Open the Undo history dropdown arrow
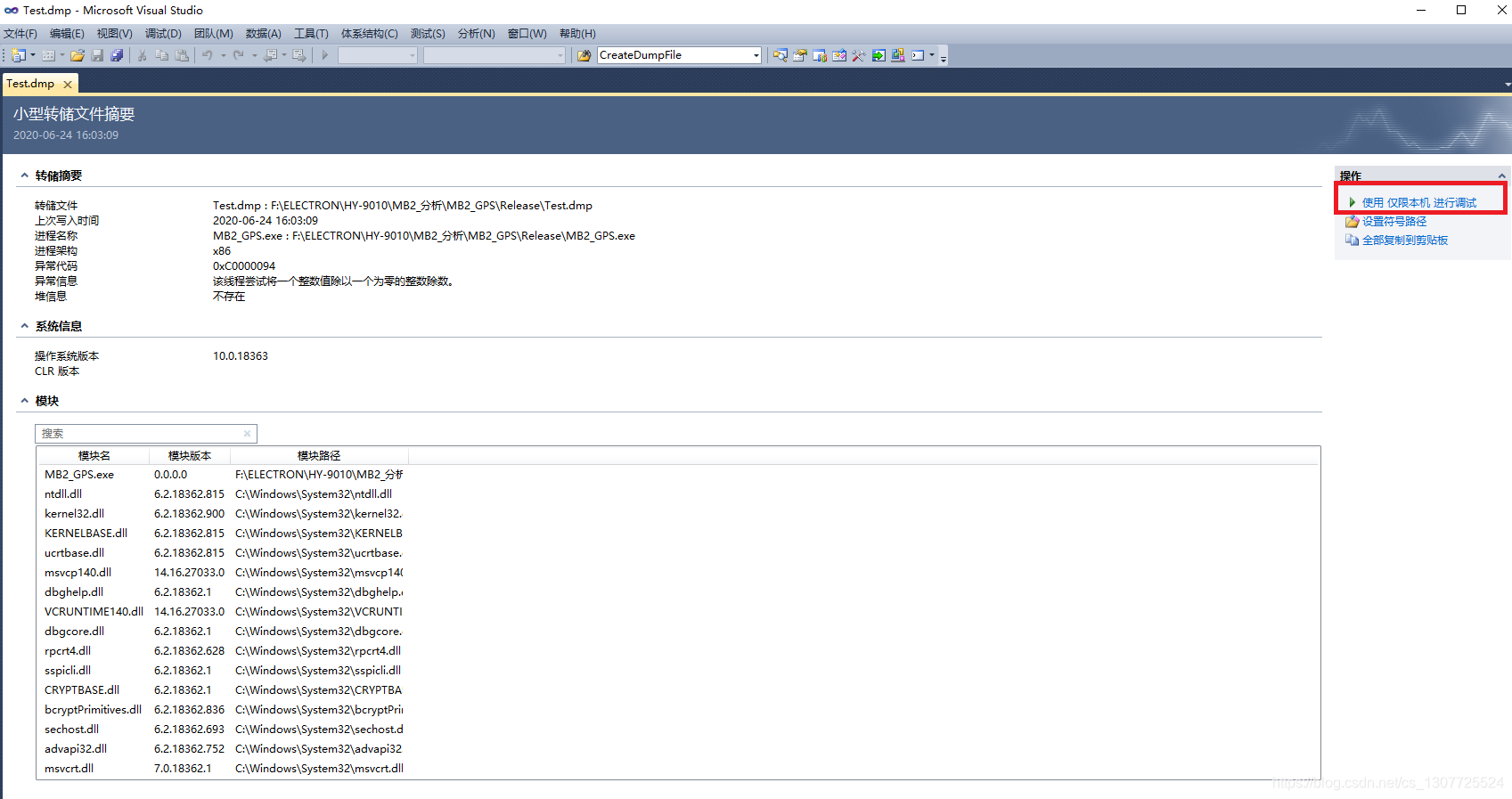Viewport: 1512px width, 799px height. (223, 55)
